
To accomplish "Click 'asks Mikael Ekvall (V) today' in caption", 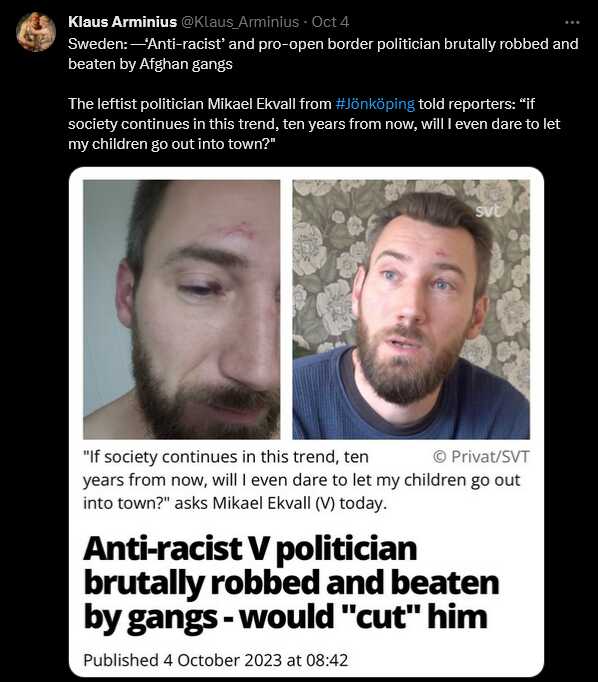I will [280, 503].
